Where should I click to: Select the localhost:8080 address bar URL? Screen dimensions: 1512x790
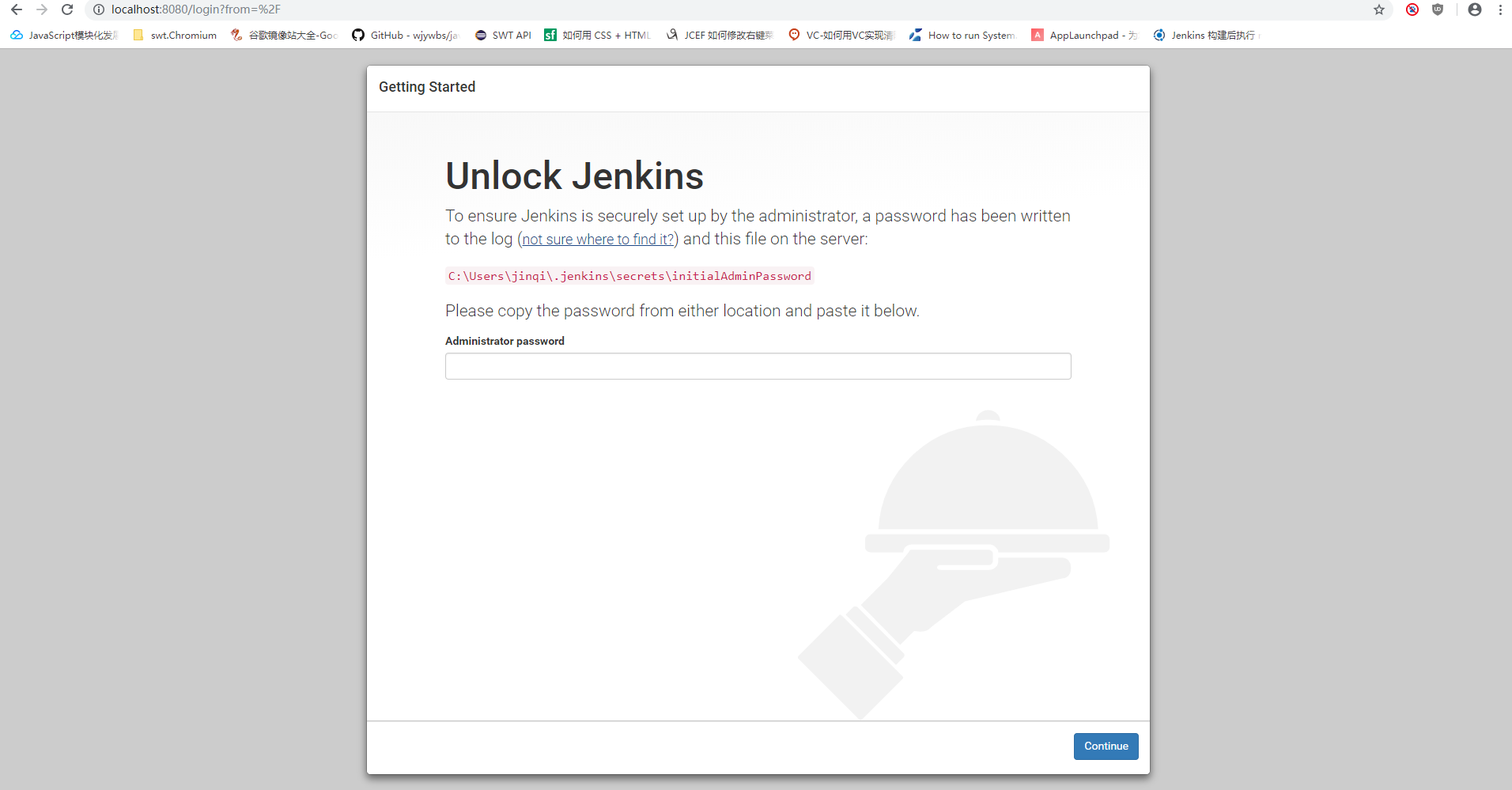pyautogui.click(x=196, y=9)
